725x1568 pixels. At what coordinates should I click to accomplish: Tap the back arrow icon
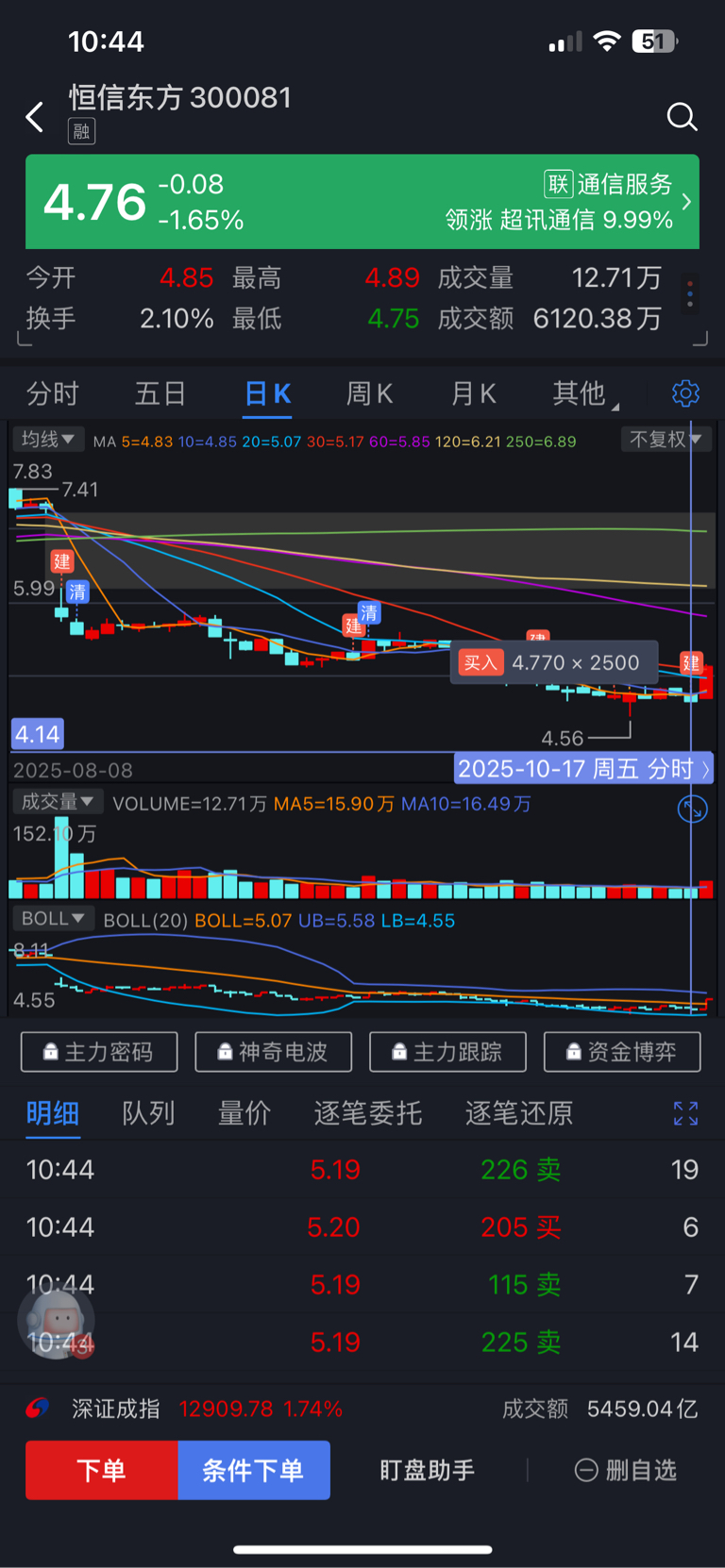(x=35, y=117)
